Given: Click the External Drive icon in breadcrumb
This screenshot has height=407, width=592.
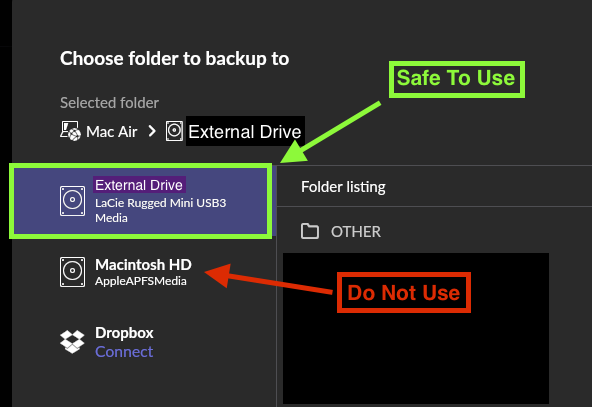Looking at the screenshot, I should (174, 131).
